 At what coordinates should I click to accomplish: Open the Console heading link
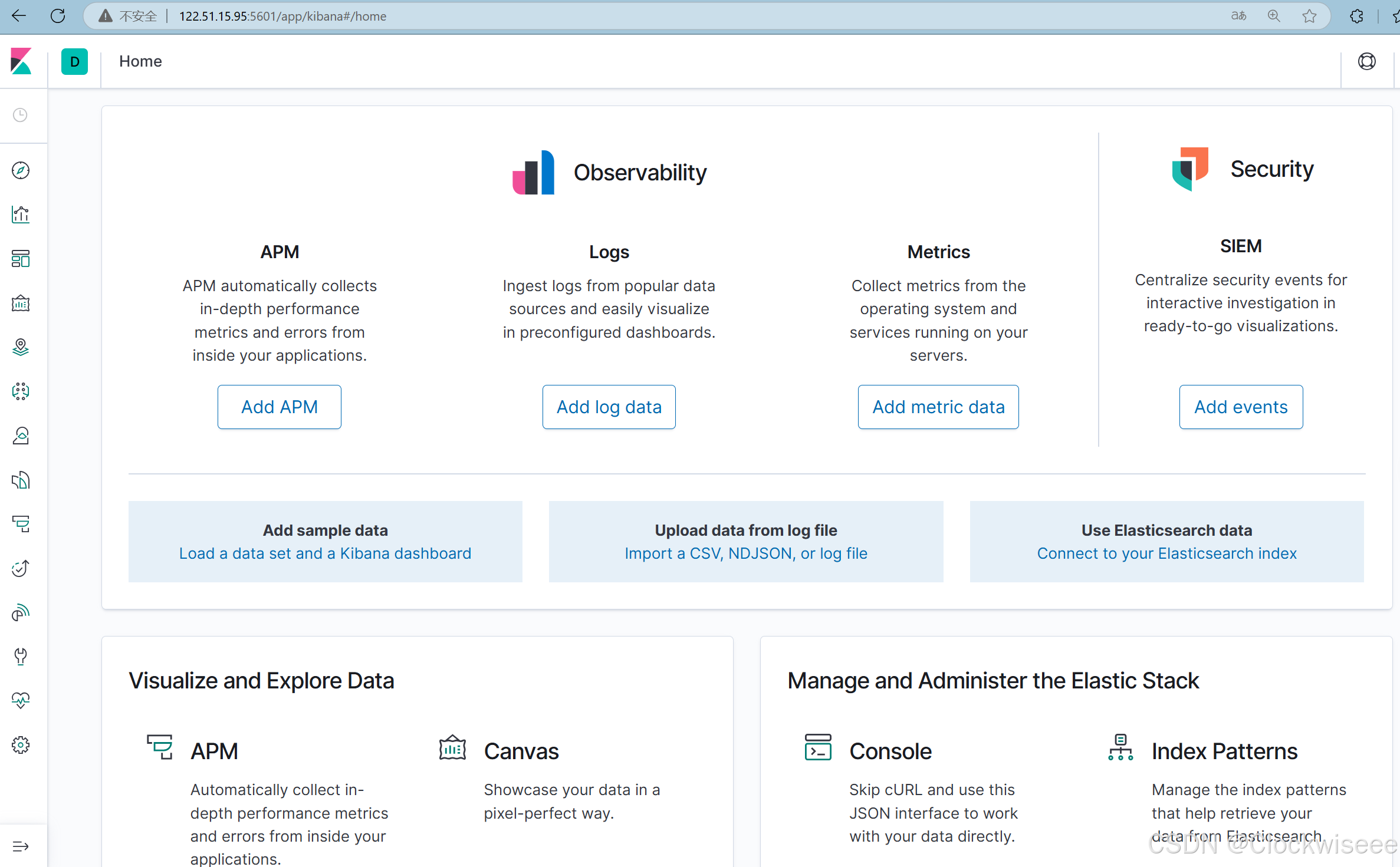890,751
